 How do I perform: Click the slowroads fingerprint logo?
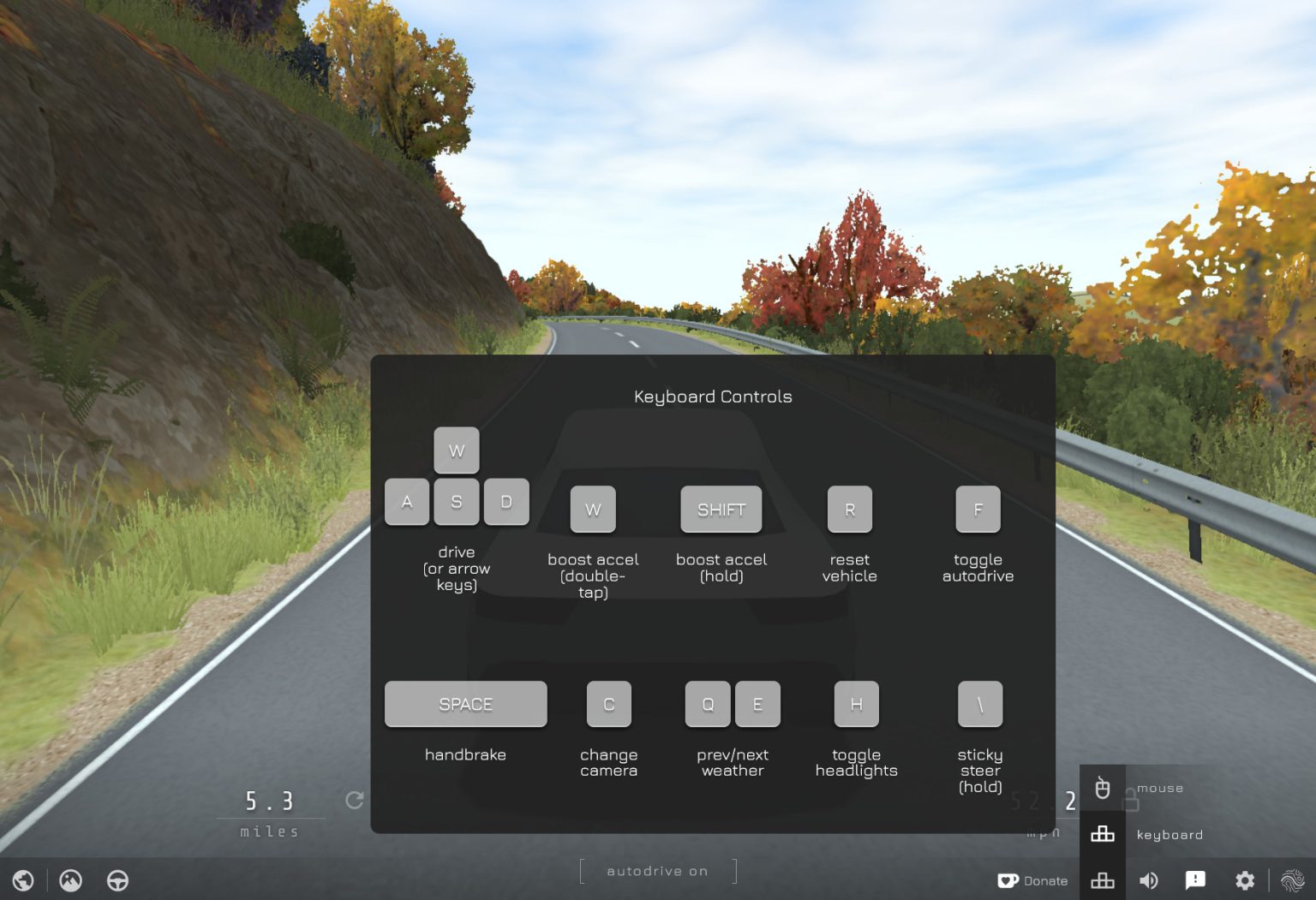[x=1290, y=880]
